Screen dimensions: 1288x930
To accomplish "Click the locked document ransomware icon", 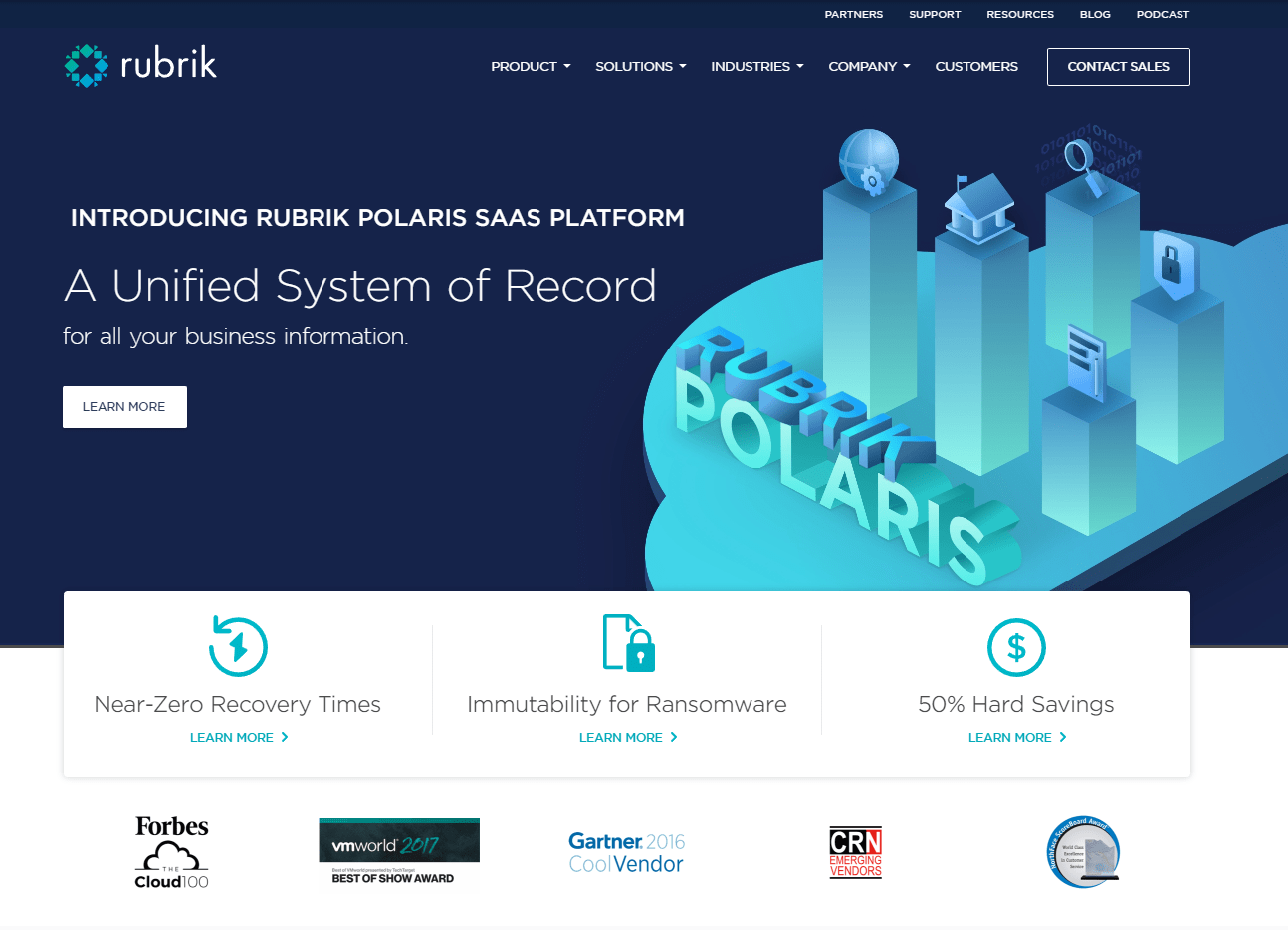I will (x=628, y=642).
